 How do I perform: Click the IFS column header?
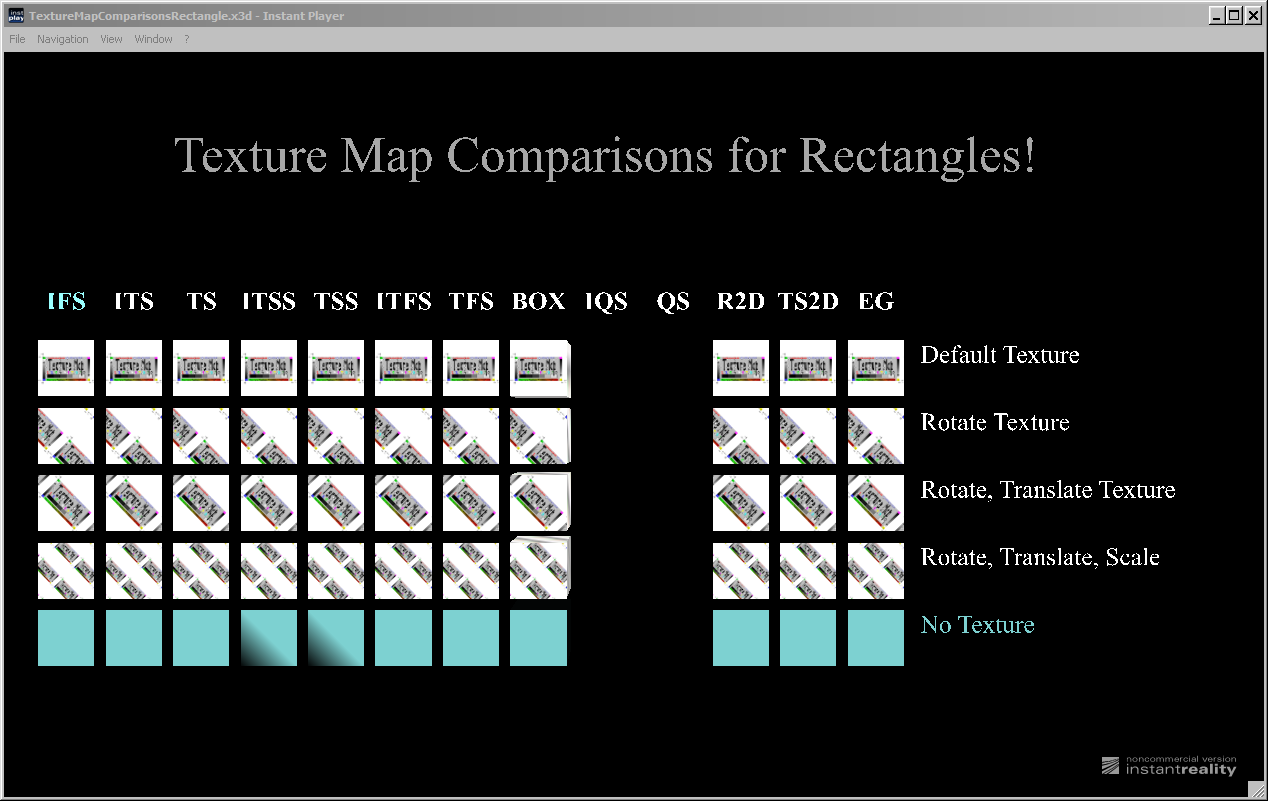pos(66,301)
